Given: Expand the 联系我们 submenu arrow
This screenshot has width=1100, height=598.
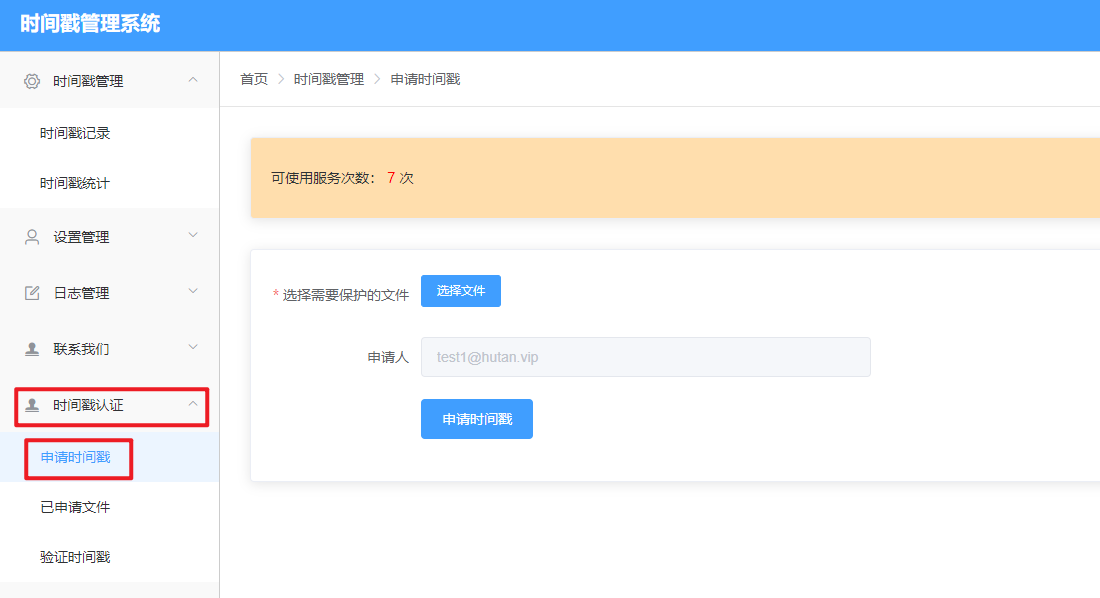Looking at the screenshot, I should pyautogui.click(x=193, y=348).
